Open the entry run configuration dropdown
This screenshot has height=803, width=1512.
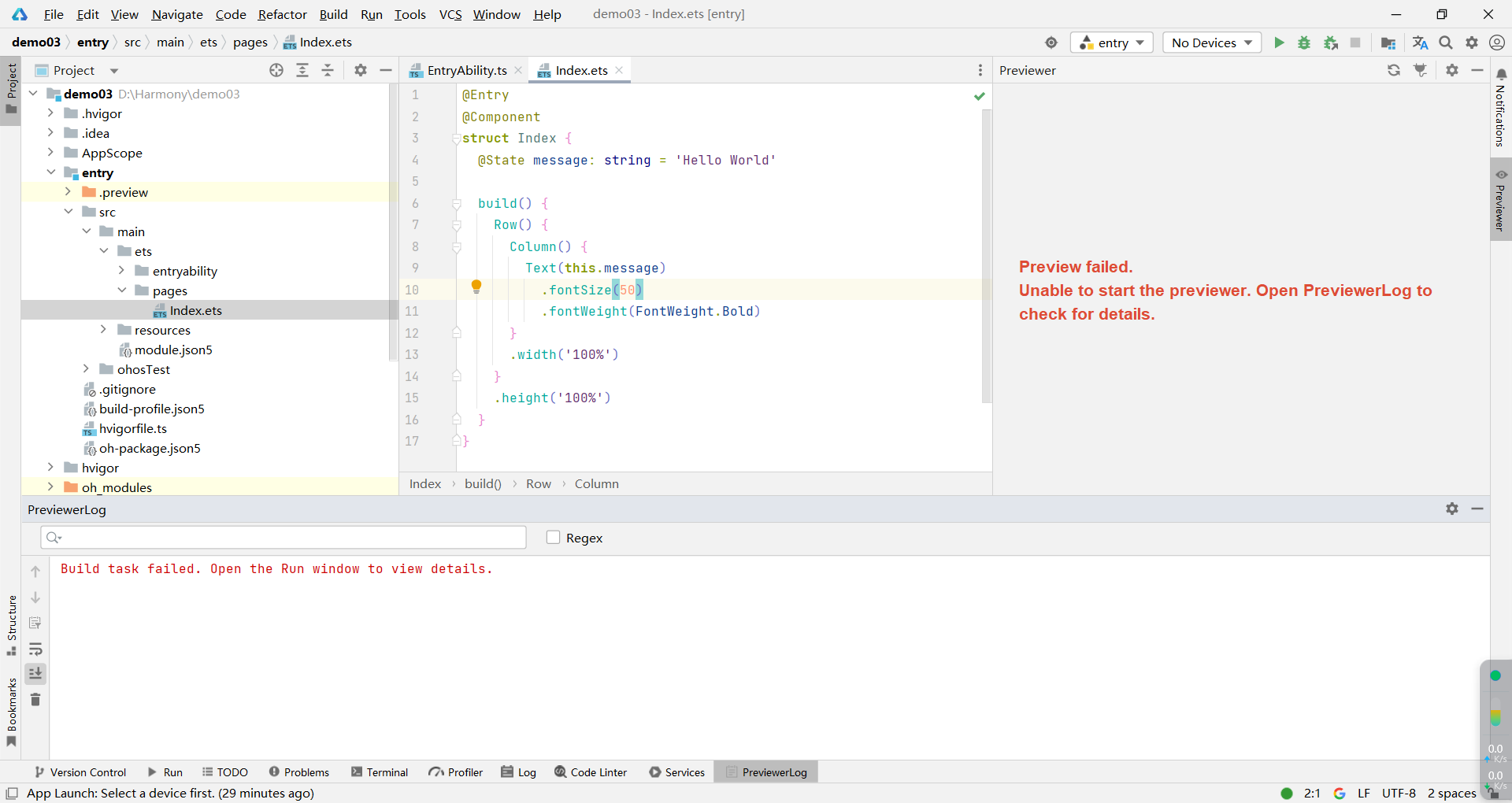point(1111,43)
